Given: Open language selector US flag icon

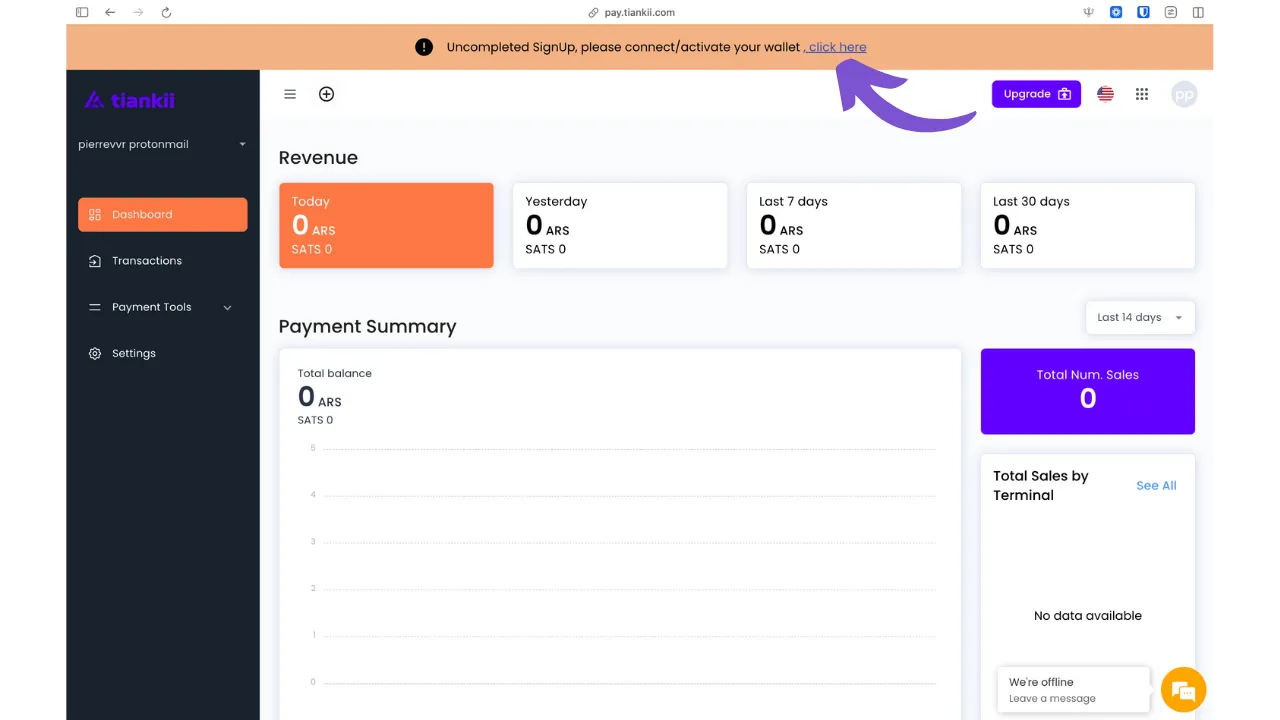Looking at the screenshot, I should click(1105, 94).
